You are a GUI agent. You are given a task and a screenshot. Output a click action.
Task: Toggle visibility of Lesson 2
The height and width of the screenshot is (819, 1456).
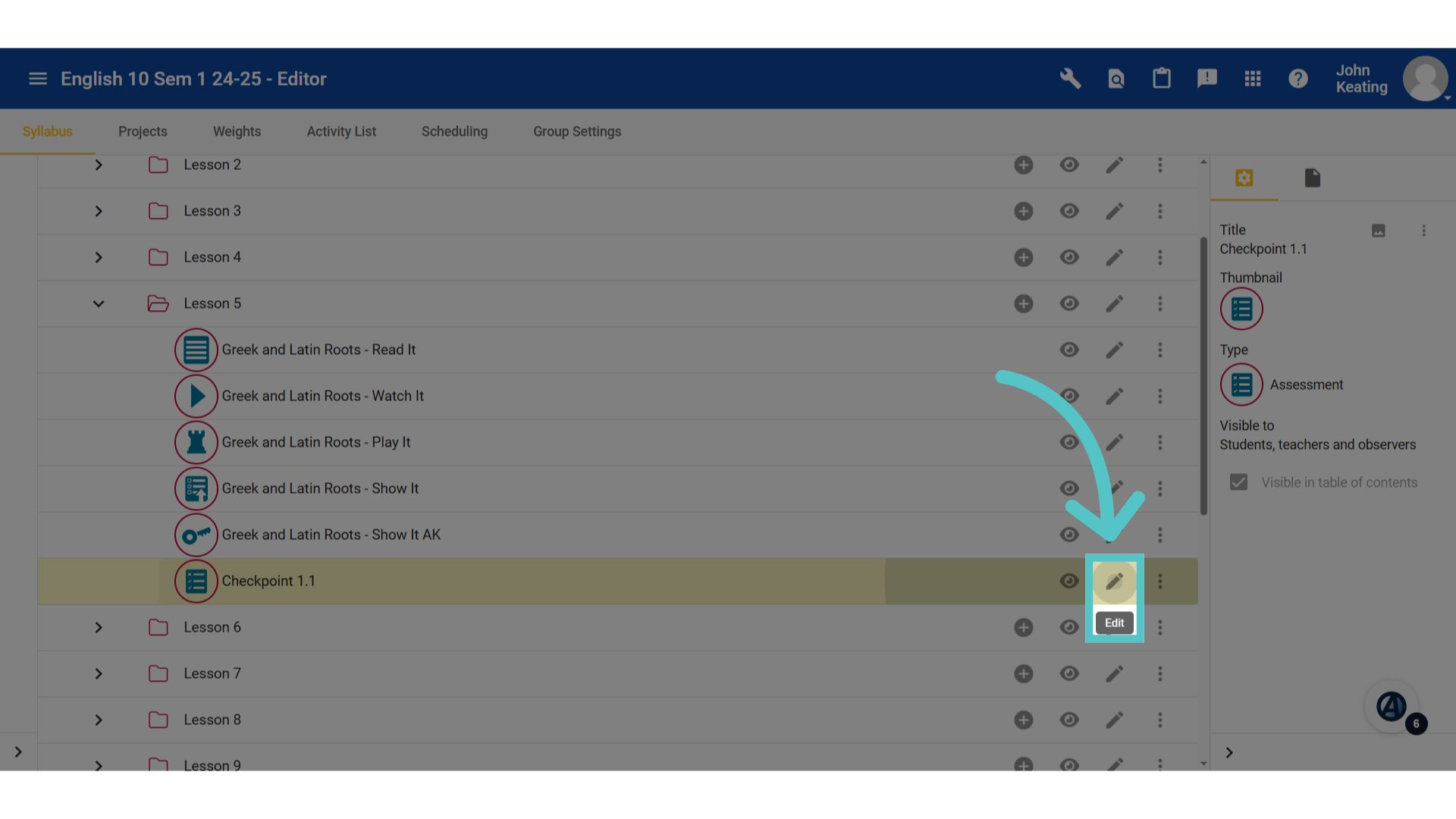1069,165
